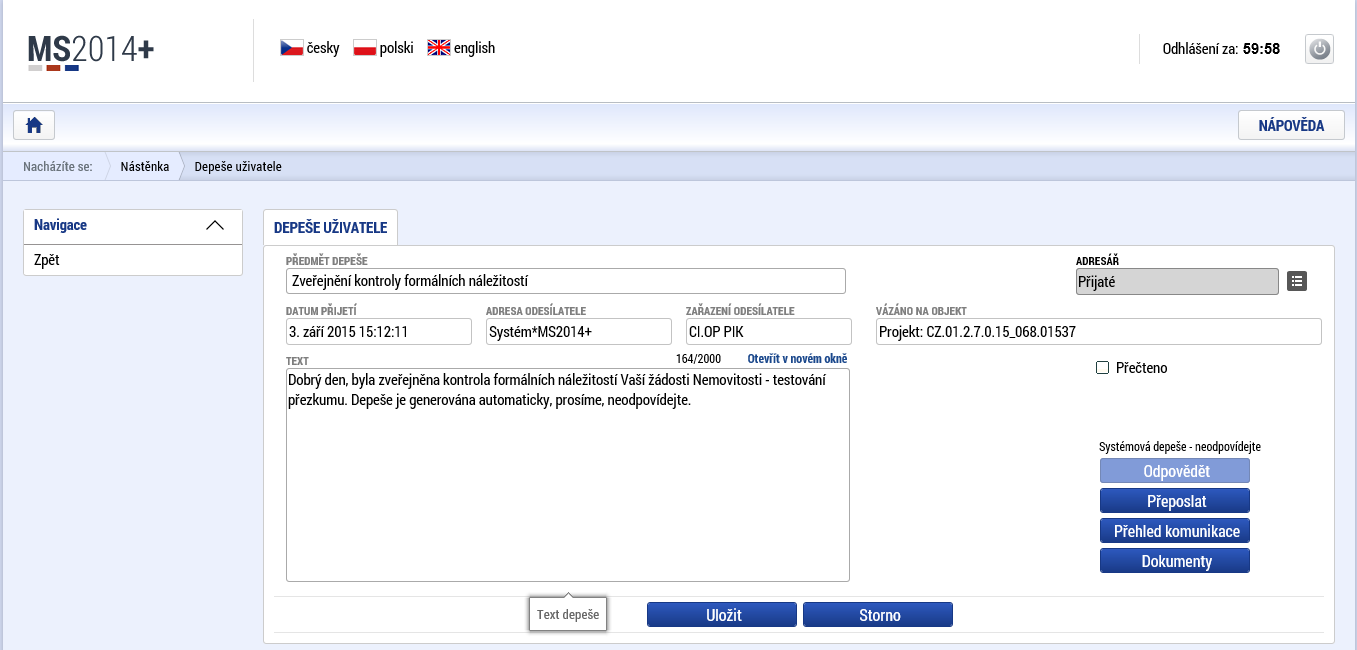The width and height of the screenshot is (1357, 650).
Task: Click the Zařazení odesílatele field
Action: click(x=768, y=332)
